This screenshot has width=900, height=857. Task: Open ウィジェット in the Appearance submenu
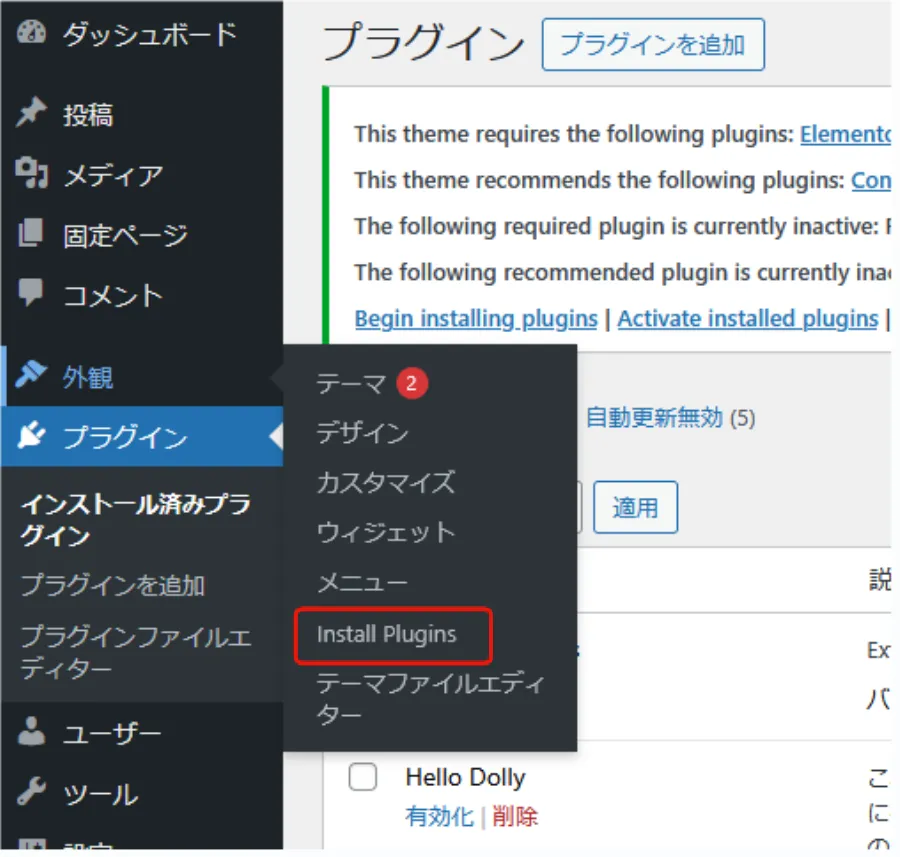point(386,533)
